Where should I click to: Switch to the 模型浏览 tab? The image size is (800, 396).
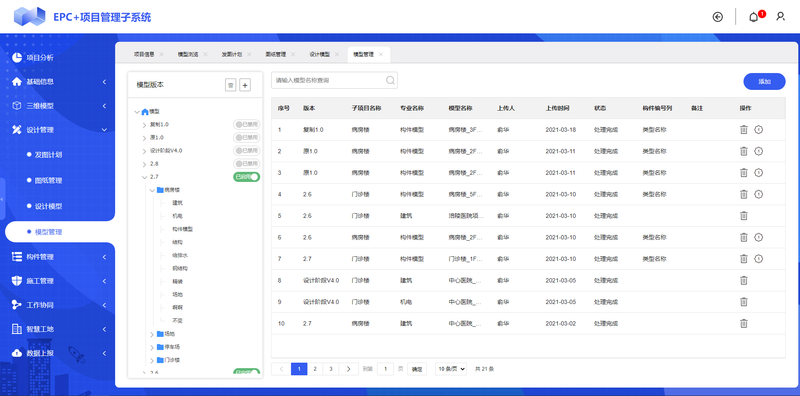click(x=188, y=54)
